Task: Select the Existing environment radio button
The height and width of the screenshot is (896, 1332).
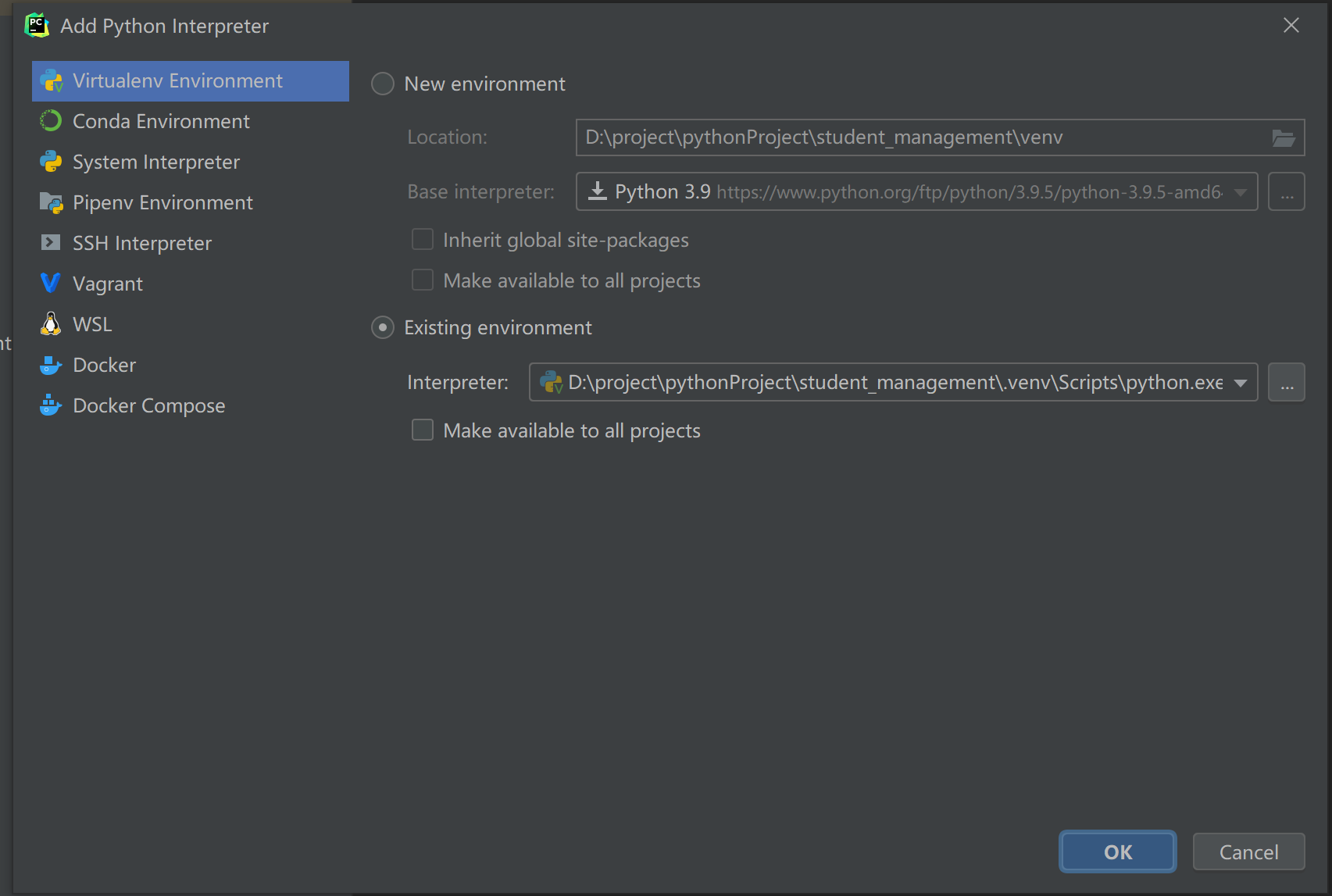Action: [383, 327]
